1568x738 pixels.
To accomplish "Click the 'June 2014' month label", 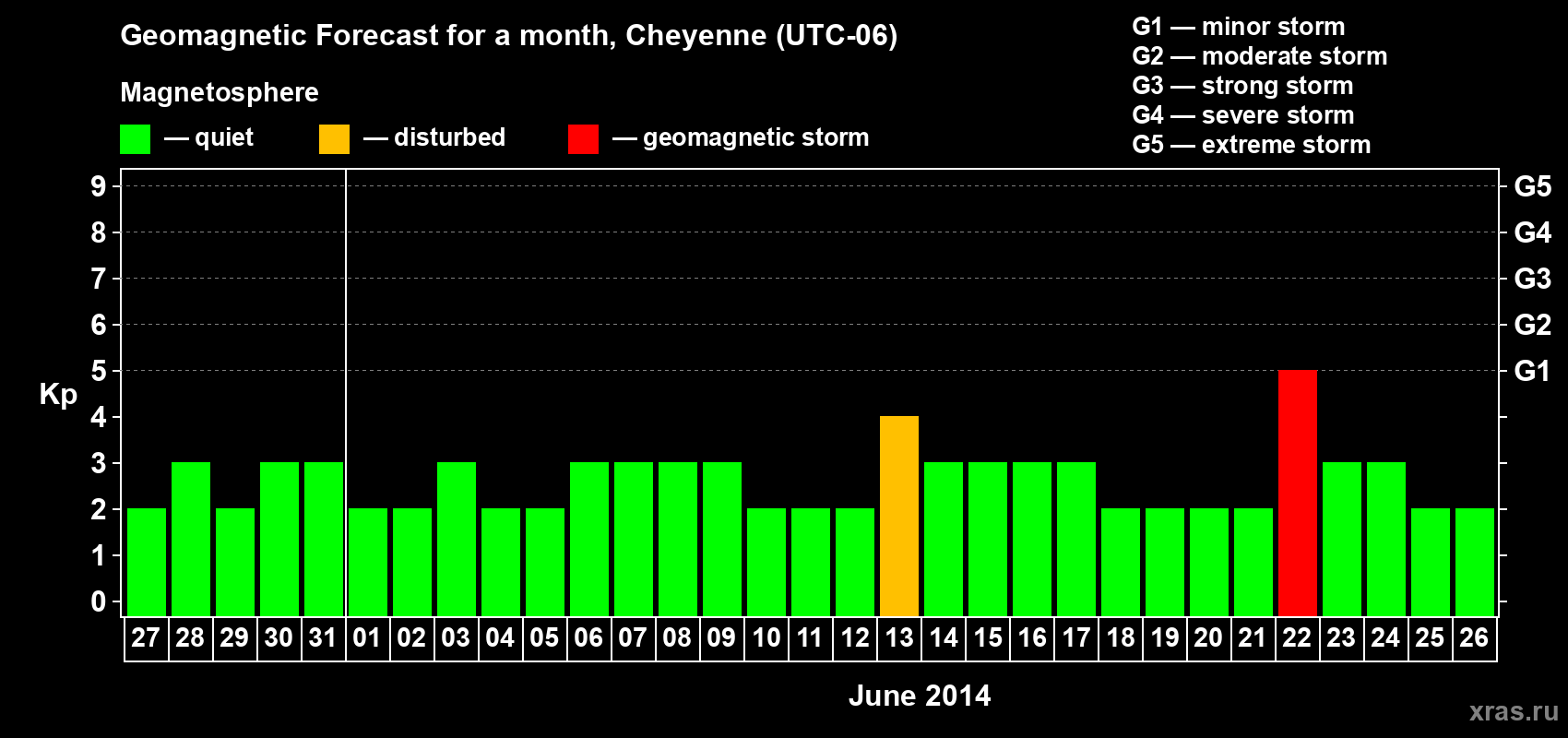I will (x=920, y=696).
